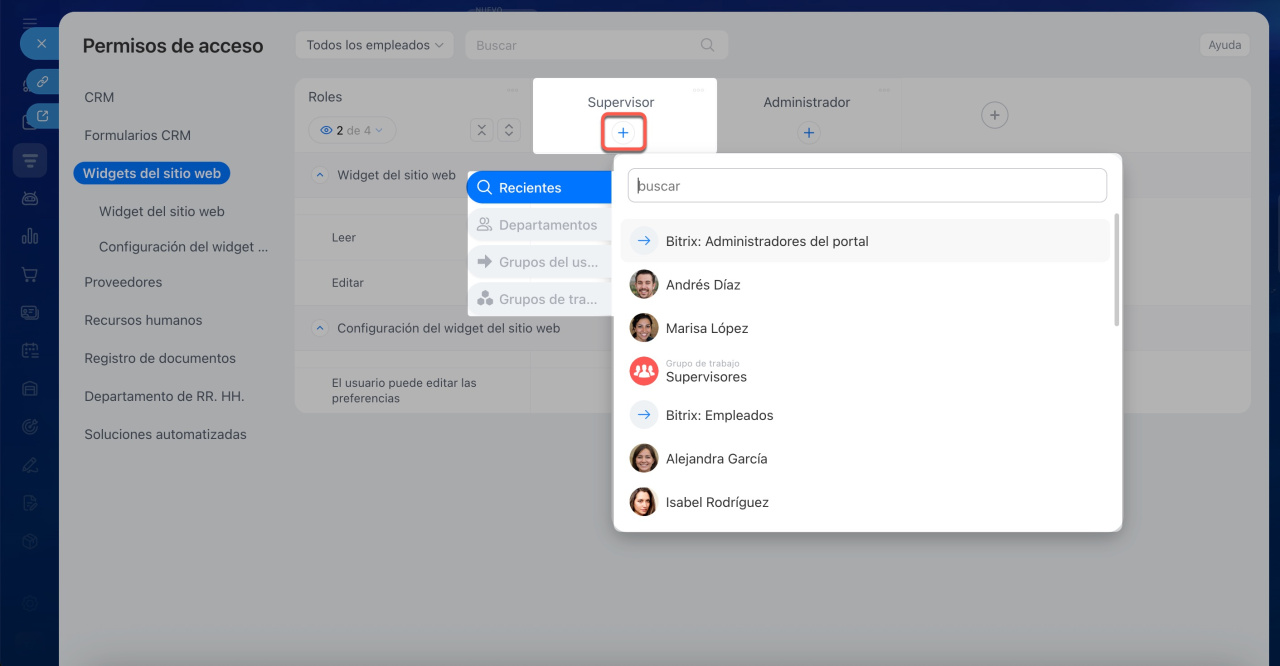Click the buscar field in the user picker
1280x666 pixels.
[x=866, y=185]
